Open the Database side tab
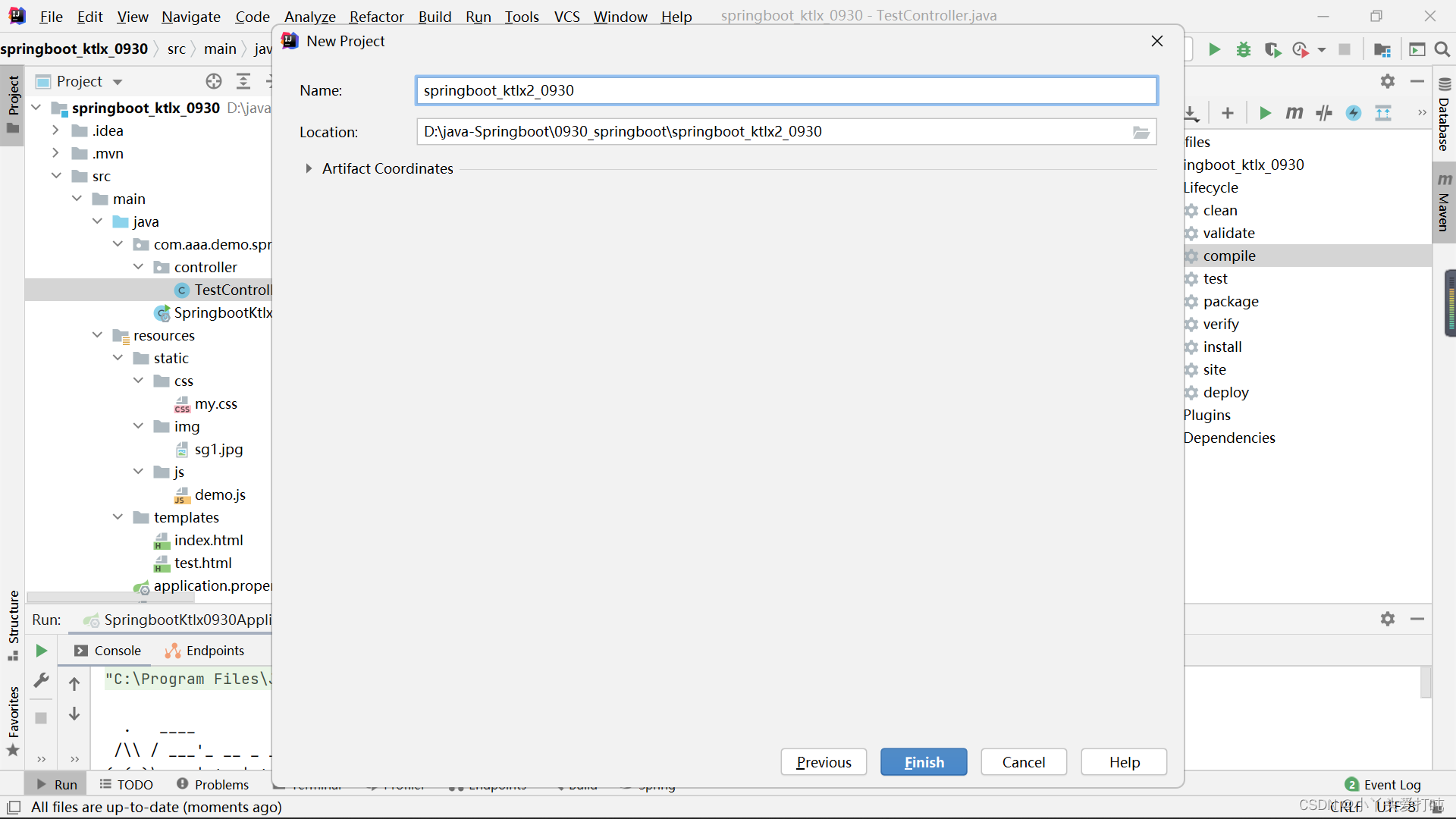Screen dimensions: 1456x819 click(x=1444, y=114)
